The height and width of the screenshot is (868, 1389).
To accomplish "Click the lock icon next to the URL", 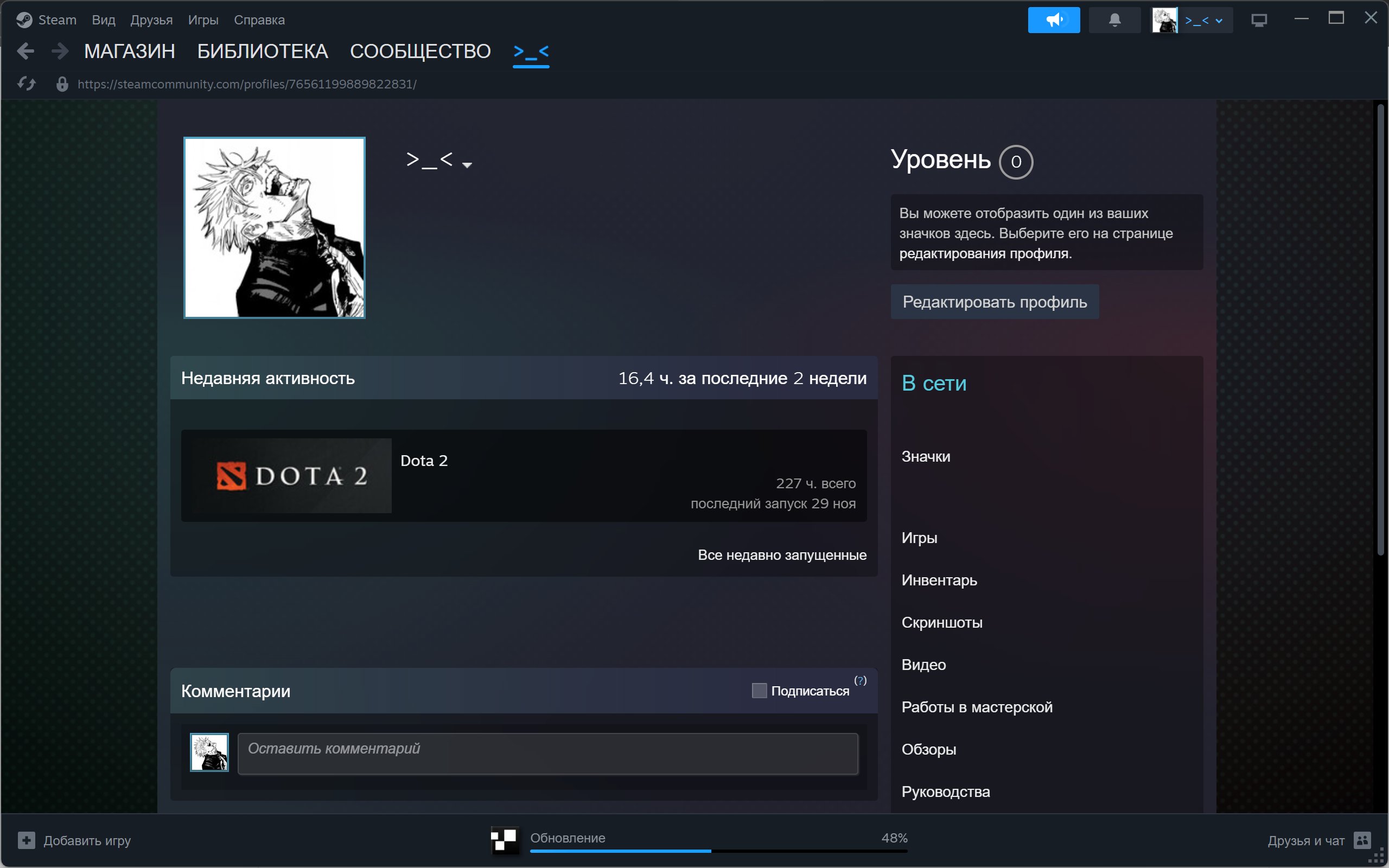I will [61, 85].
